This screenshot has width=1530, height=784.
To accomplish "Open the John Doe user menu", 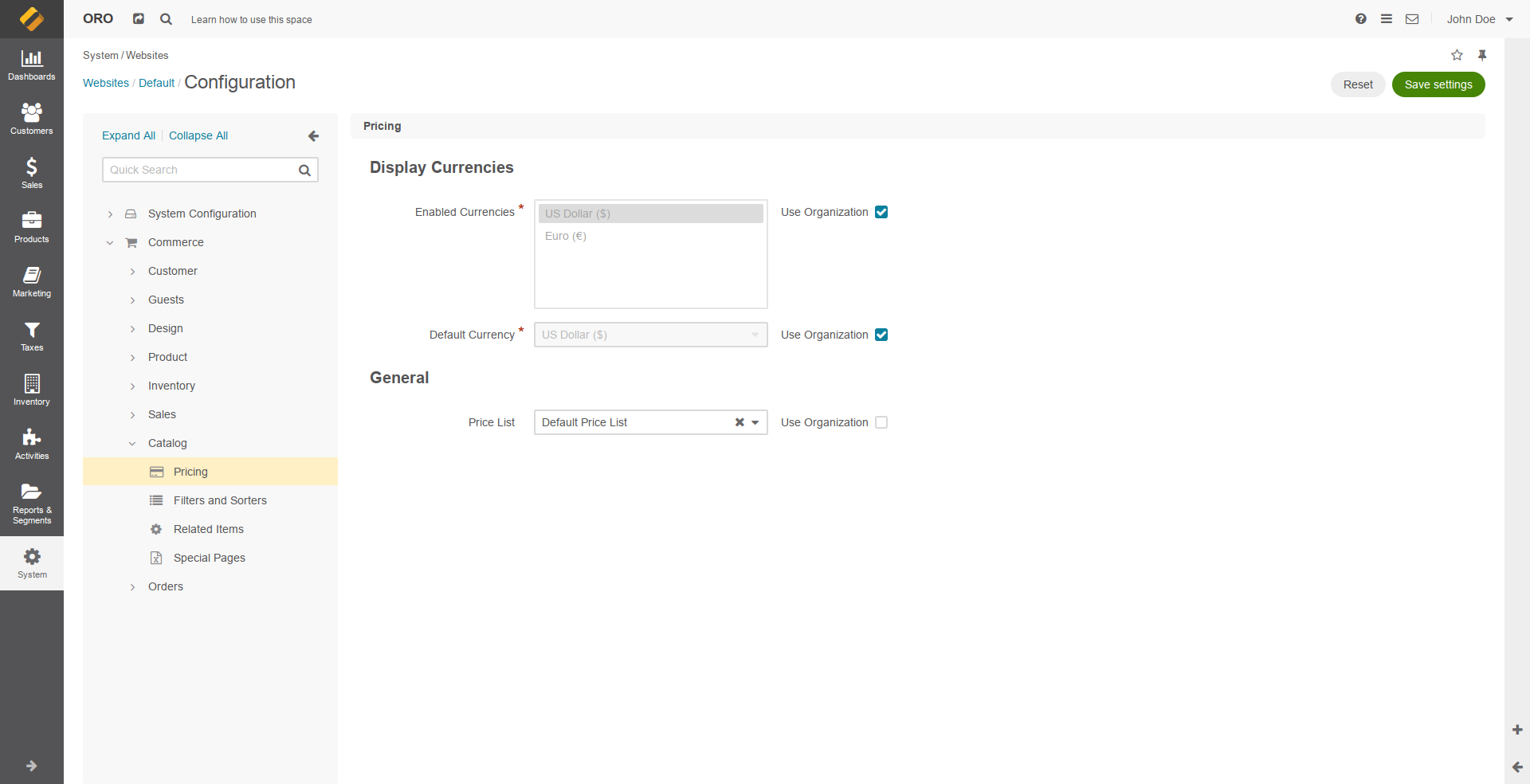I will [1479, 19].
